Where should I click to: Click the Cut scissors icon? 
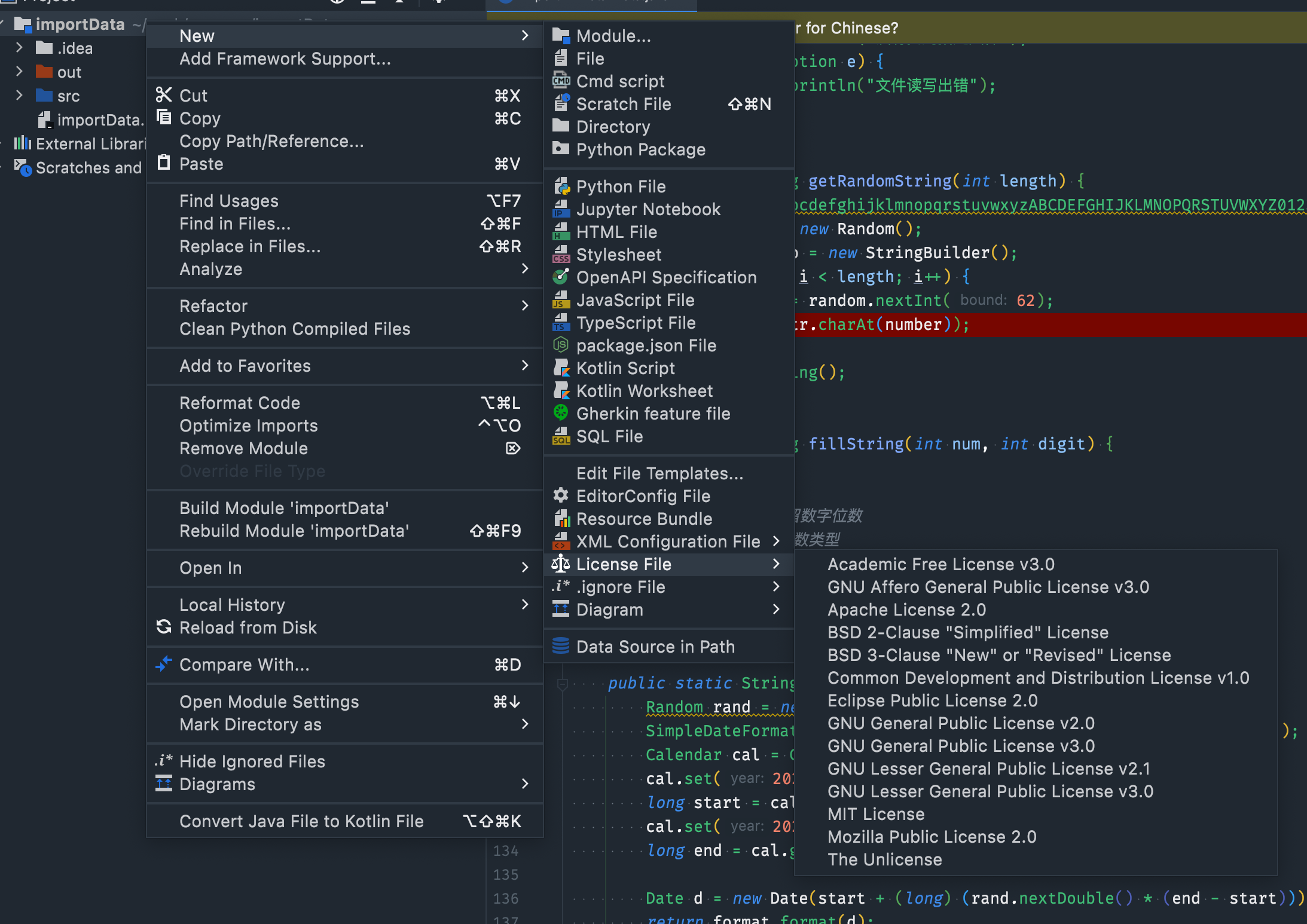(163, 95)
